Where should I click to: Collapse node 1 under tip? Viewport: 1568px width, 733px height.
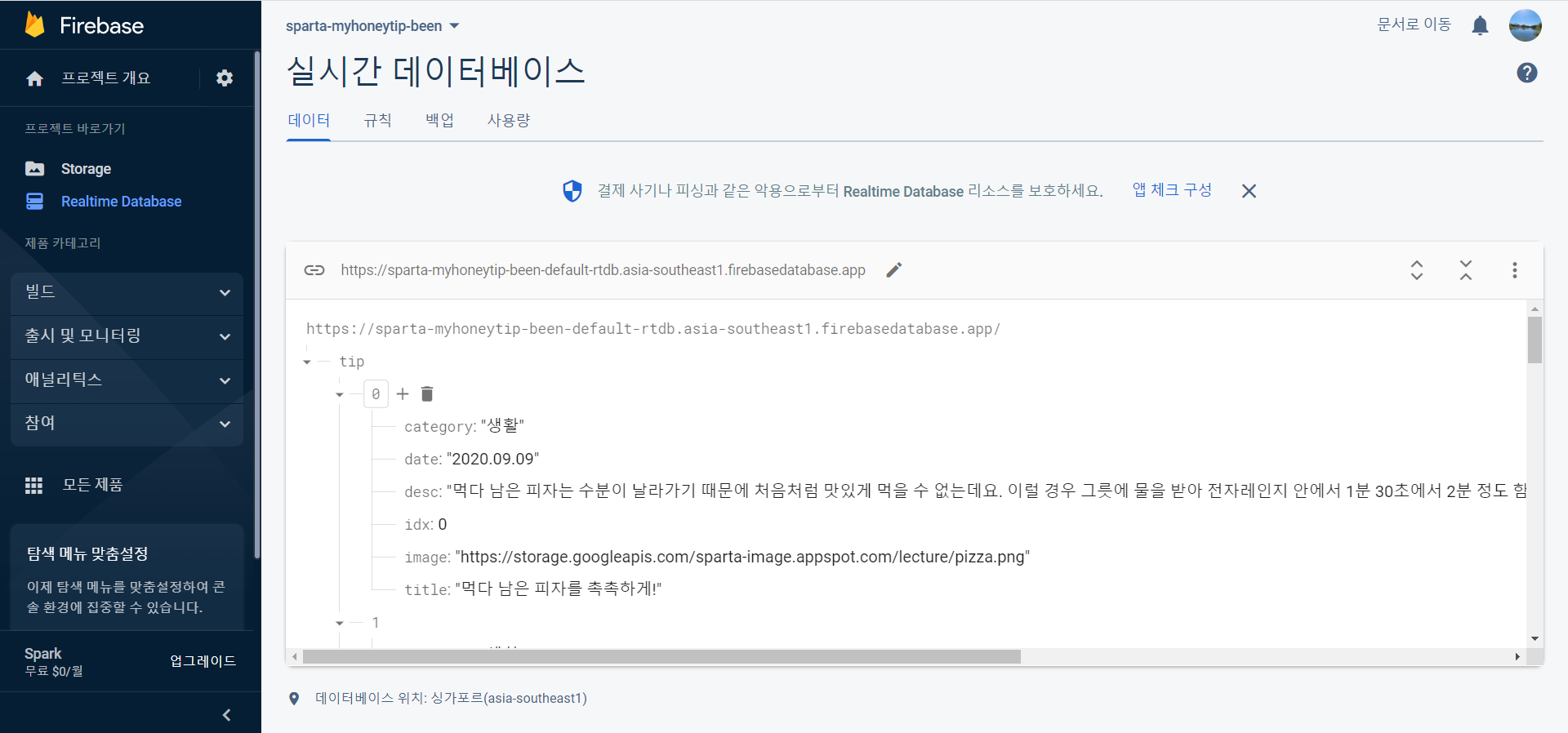340,623
